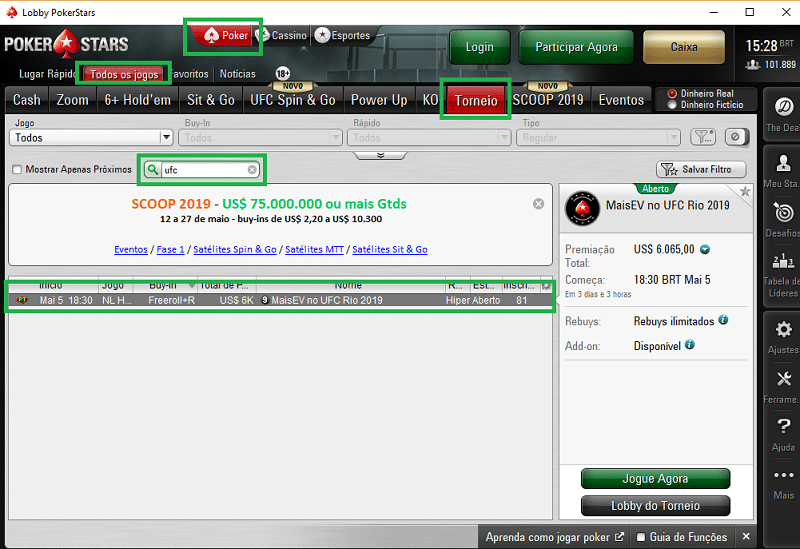Image resolution: width=800 pixels, height=549 pixels.
Task: Mark tournament as favorite star
Action: tap(745, 192)
